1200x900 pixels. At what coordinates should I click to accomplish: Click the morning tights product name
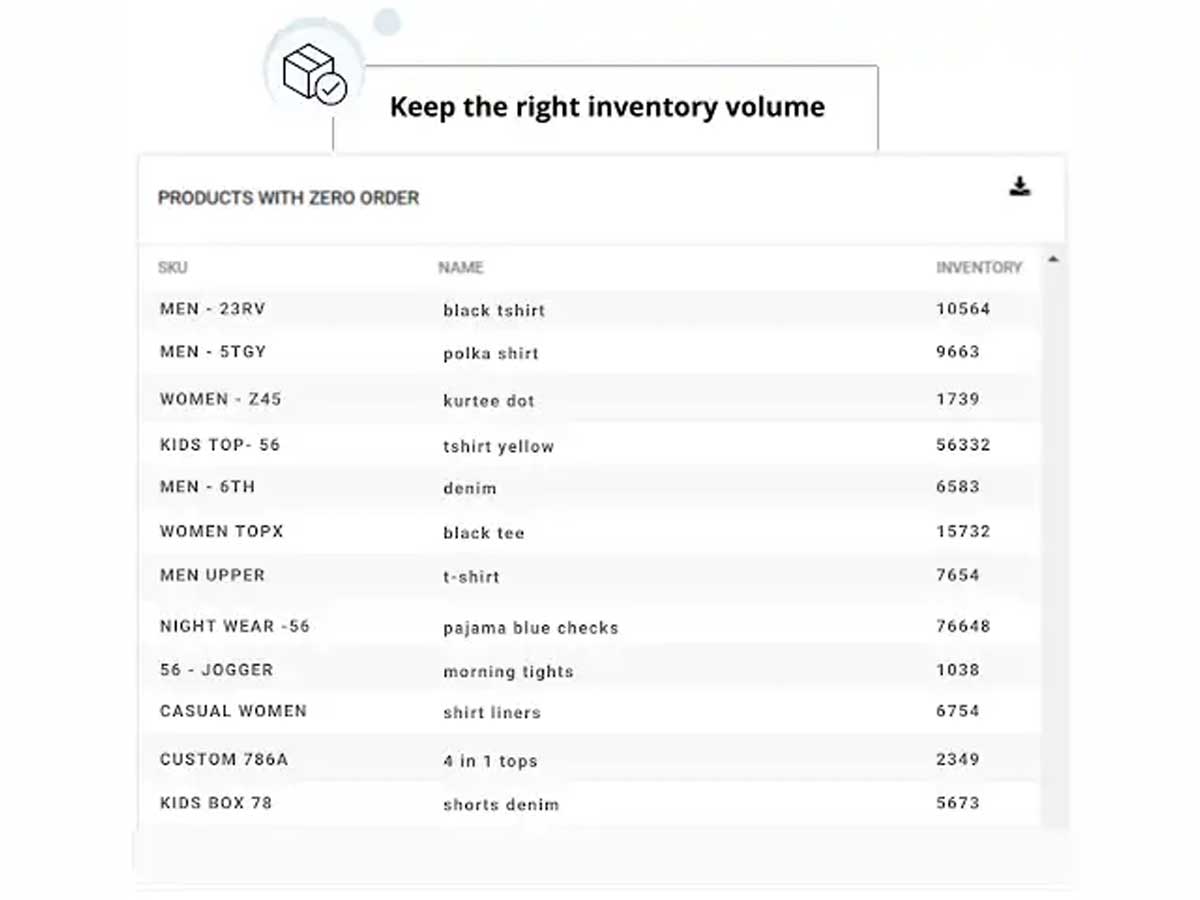tap(508, 672)
